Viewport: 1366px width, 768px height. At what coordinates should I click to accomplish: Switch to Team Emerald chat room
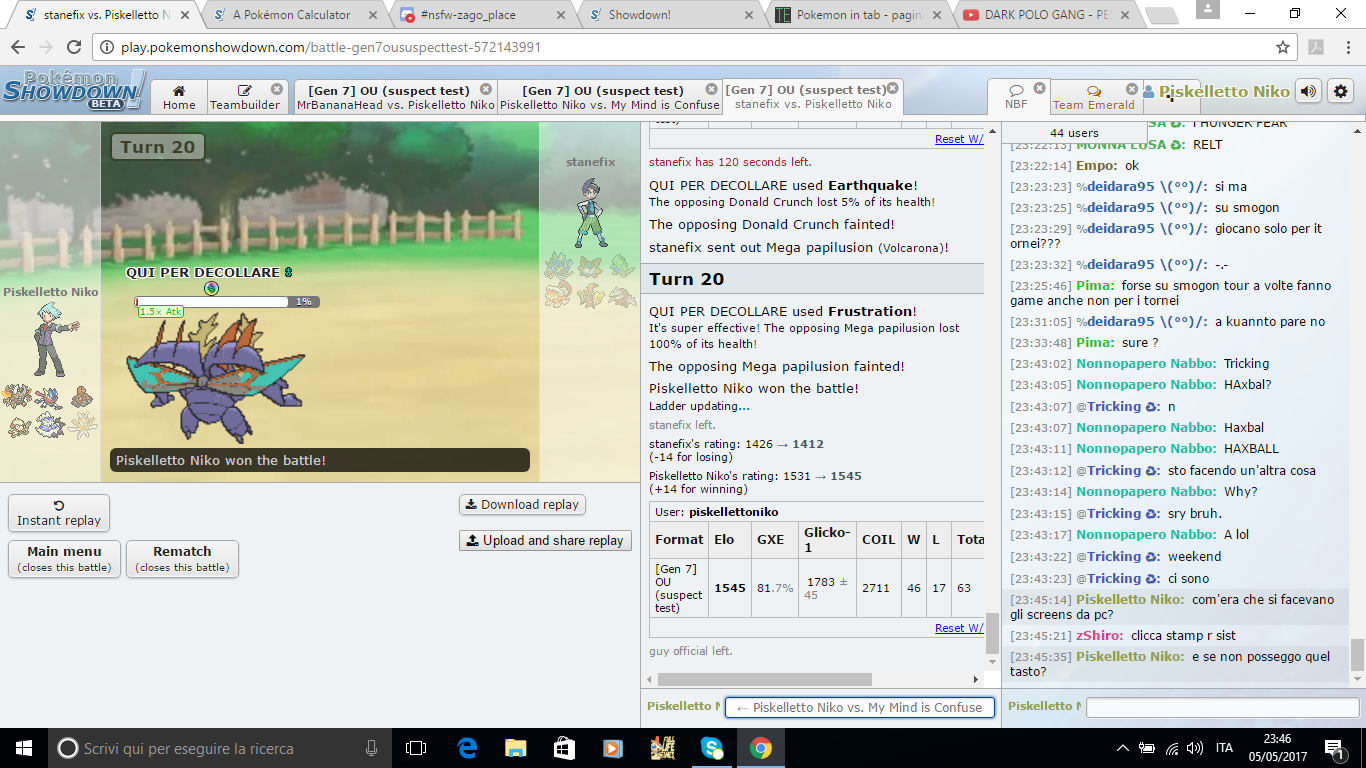1093,97
